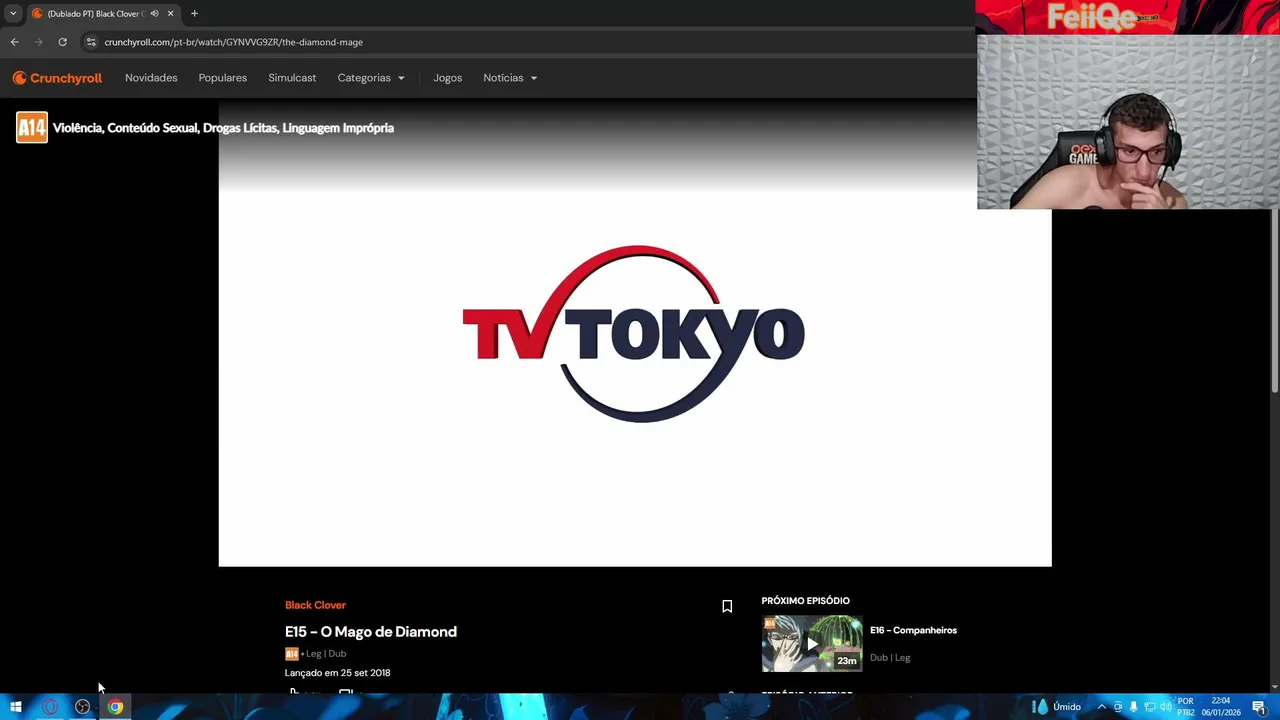Click the Crunchyroll logo in the header
Screen dimensions: 1280x720
(x=57, y=78)
